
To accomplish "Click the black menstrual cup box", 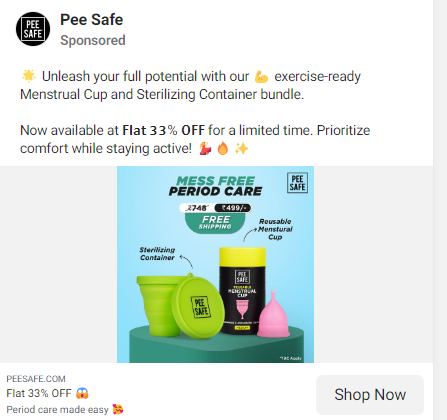I will (242, 291).
